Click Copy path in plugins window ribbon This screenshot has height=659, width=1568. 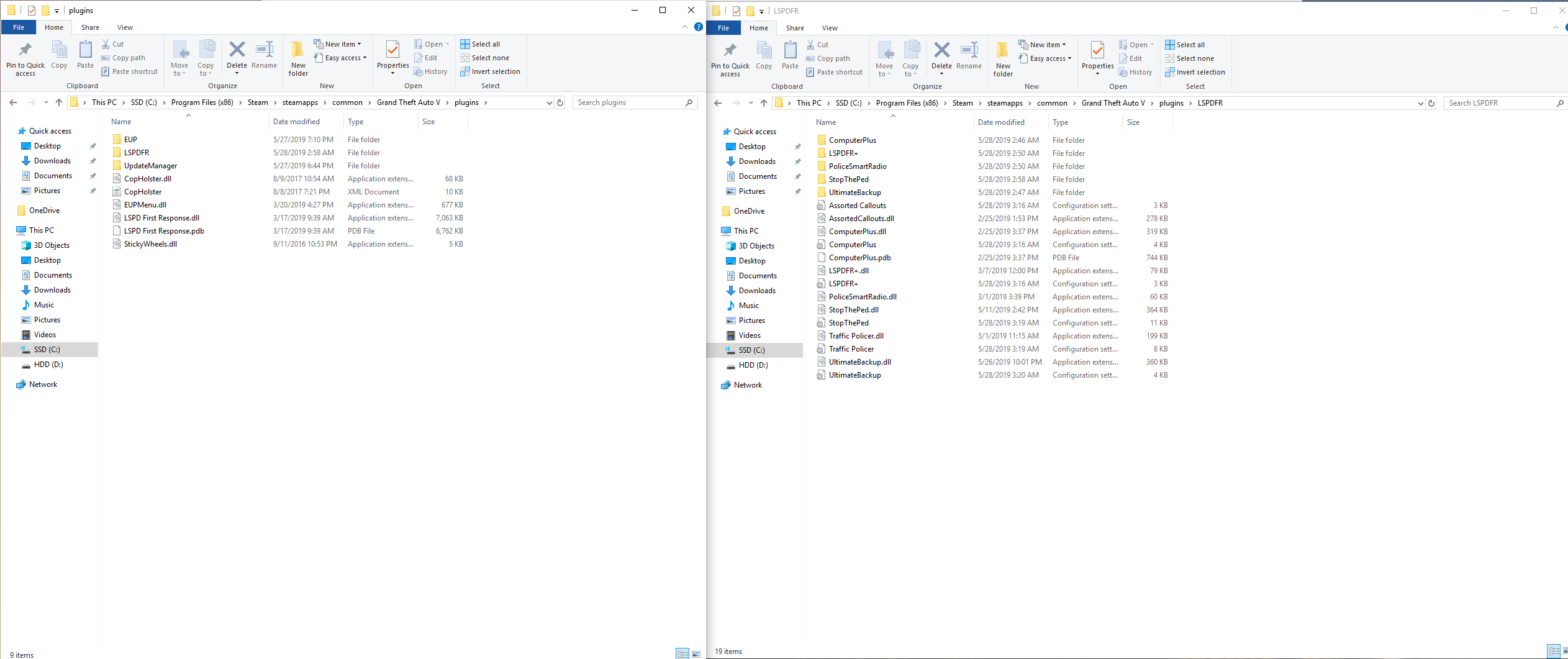coord(123,58)
